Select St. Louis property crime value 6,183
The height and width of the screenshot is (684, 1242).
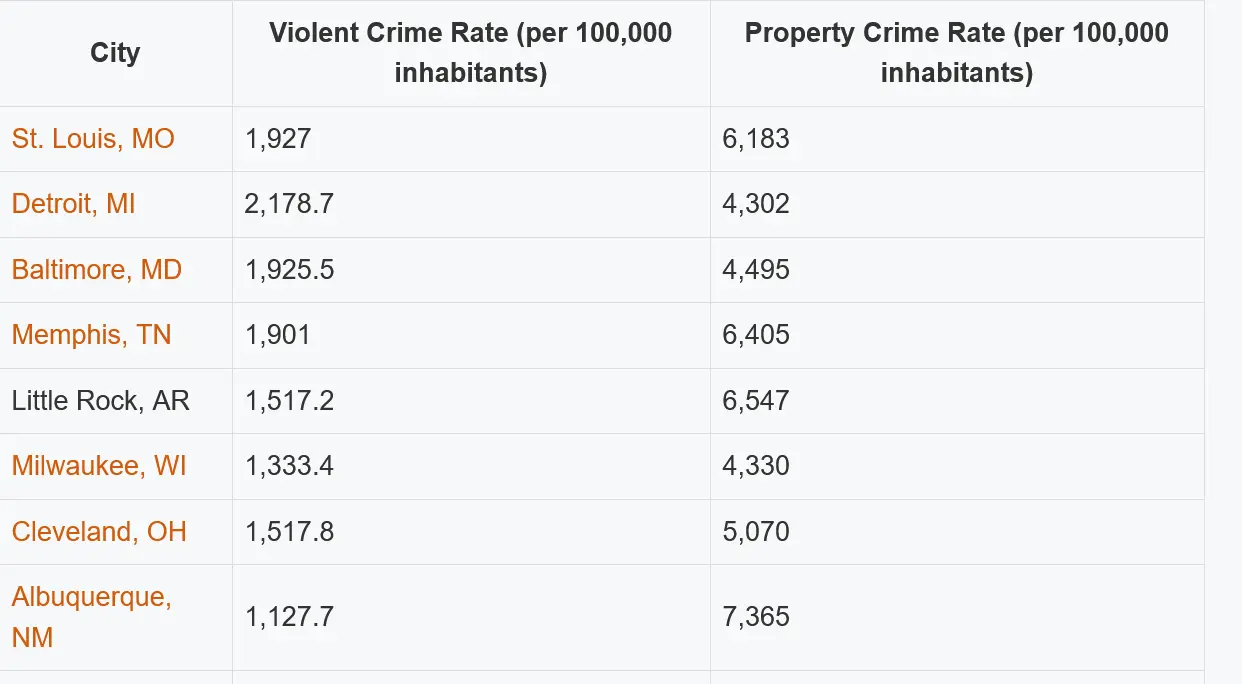pos(756,138)
